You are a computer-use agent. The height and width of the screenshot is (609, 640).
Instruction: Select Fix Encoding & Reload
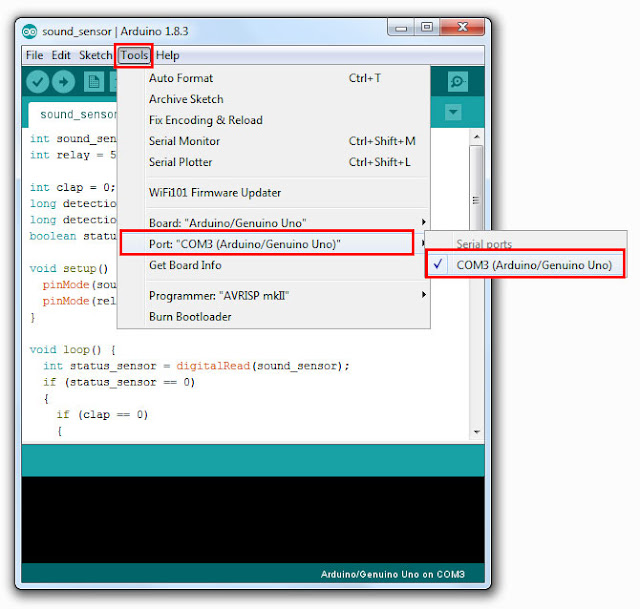(x=273, y=120)
